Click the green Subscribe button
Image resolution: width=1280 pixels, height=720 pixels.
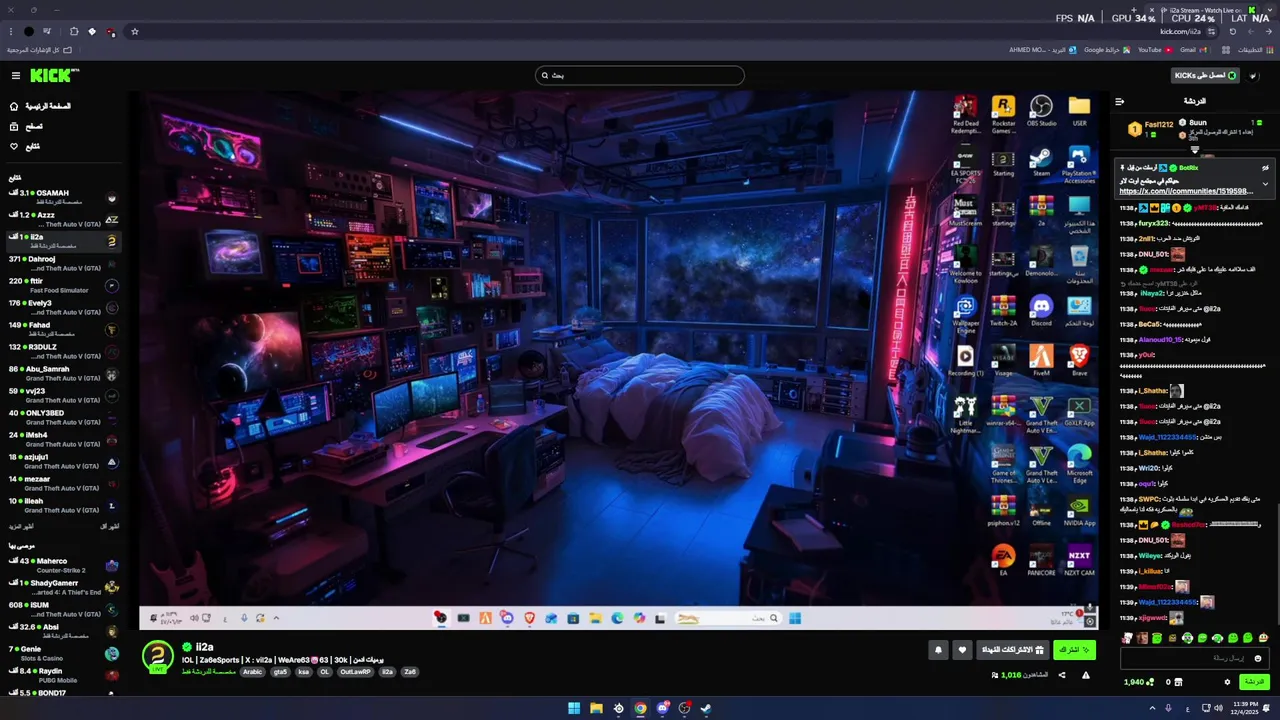1074,650
